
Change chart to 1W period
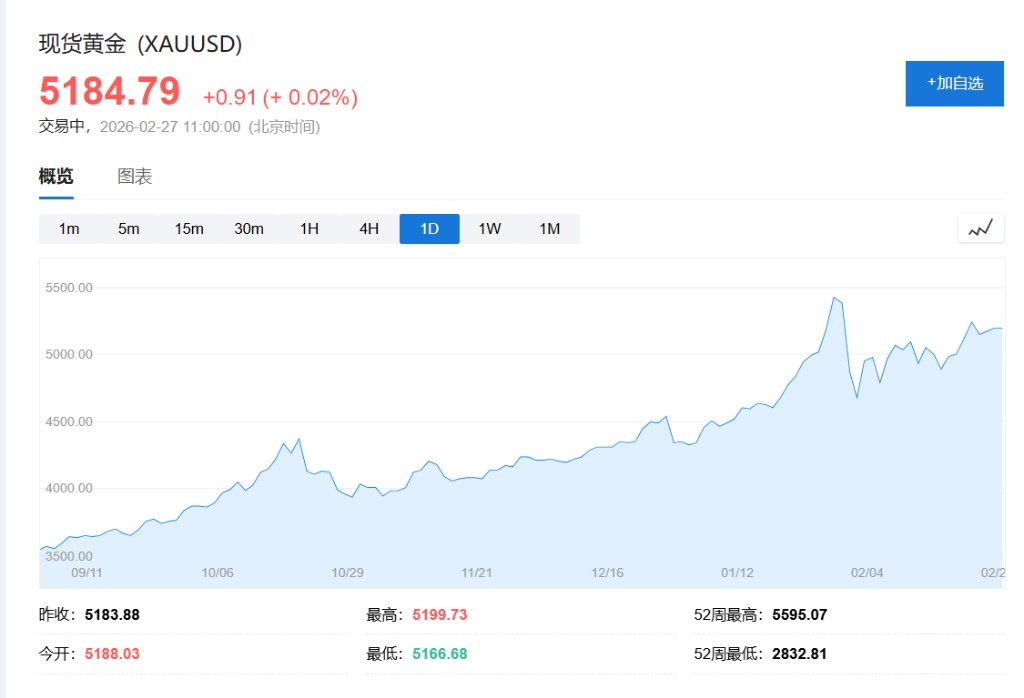point(489,229)
